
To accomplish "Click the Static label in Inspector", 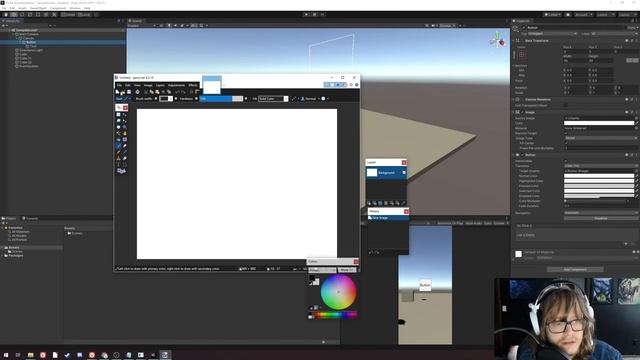I will (x=631, y=28).
